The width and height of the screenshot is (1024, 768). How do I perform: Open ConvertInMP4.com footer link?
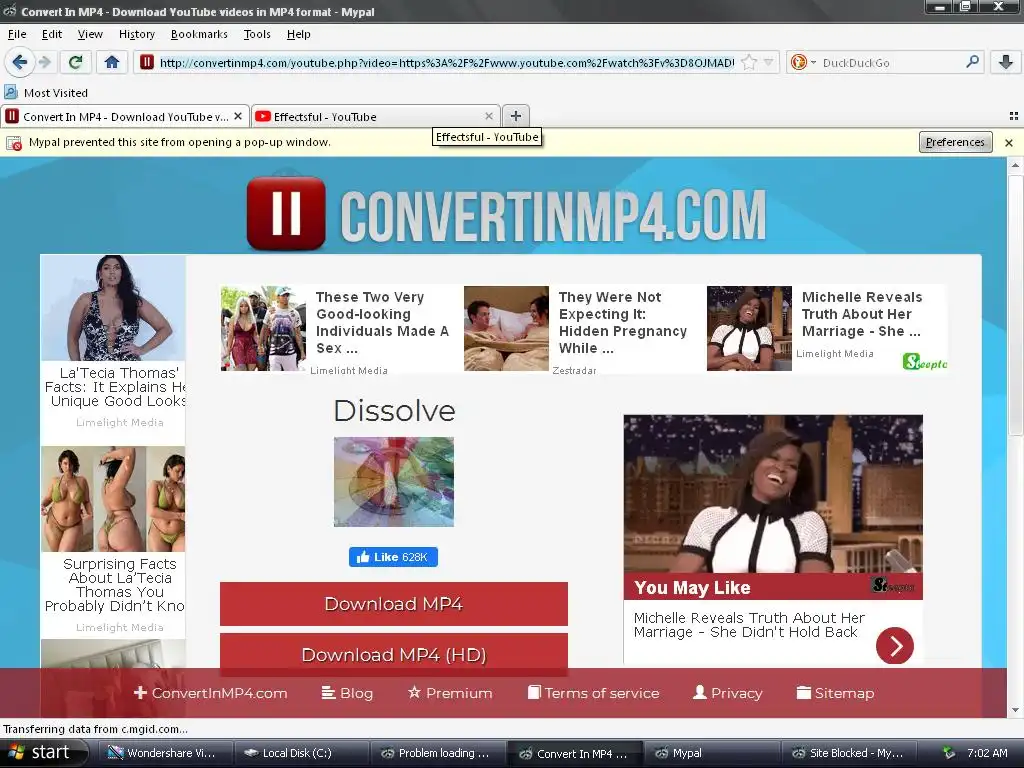pos(210,693)
